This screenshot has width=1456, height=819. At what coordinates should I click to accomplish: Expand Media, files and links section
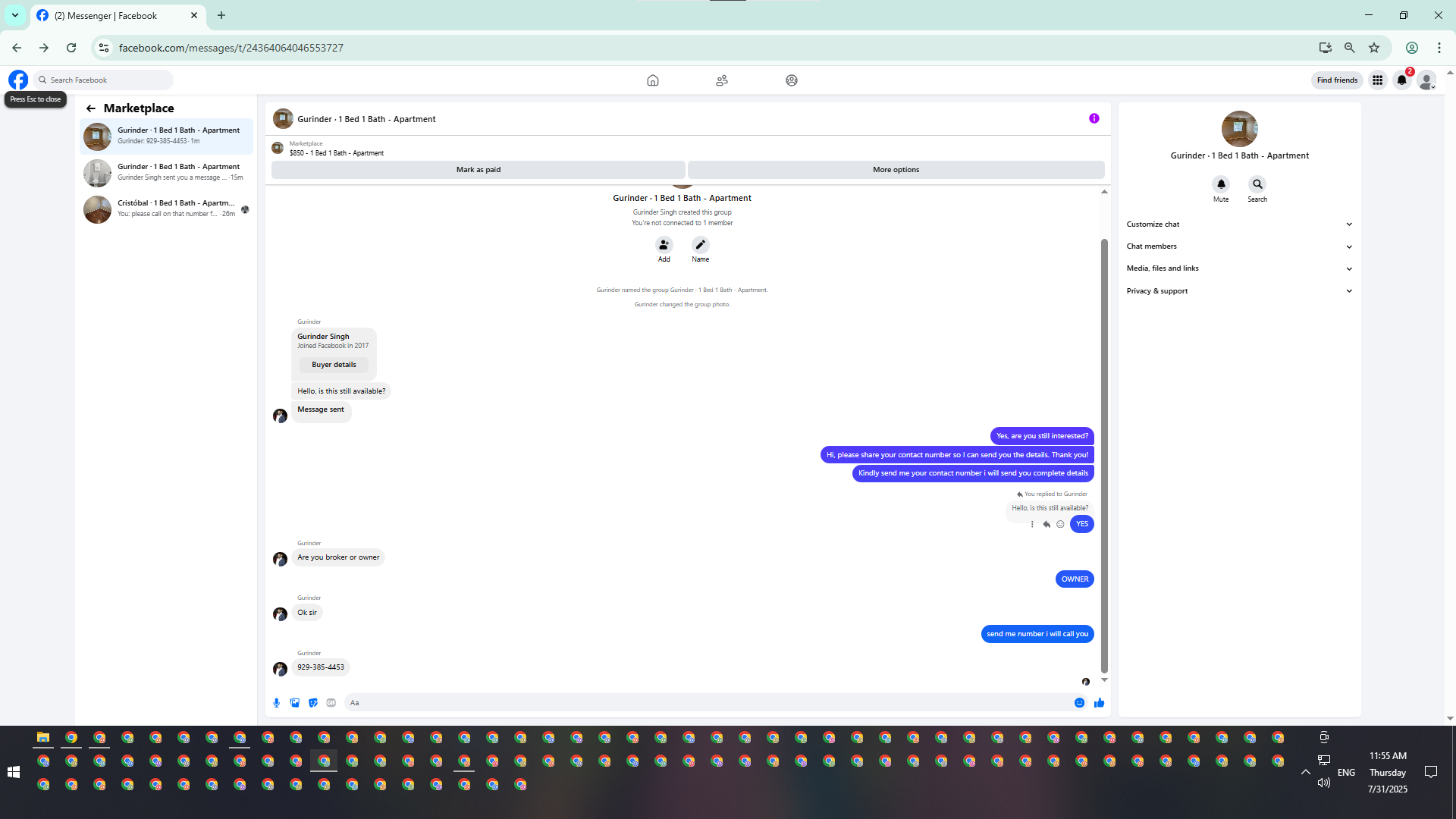click(1239, 268)
